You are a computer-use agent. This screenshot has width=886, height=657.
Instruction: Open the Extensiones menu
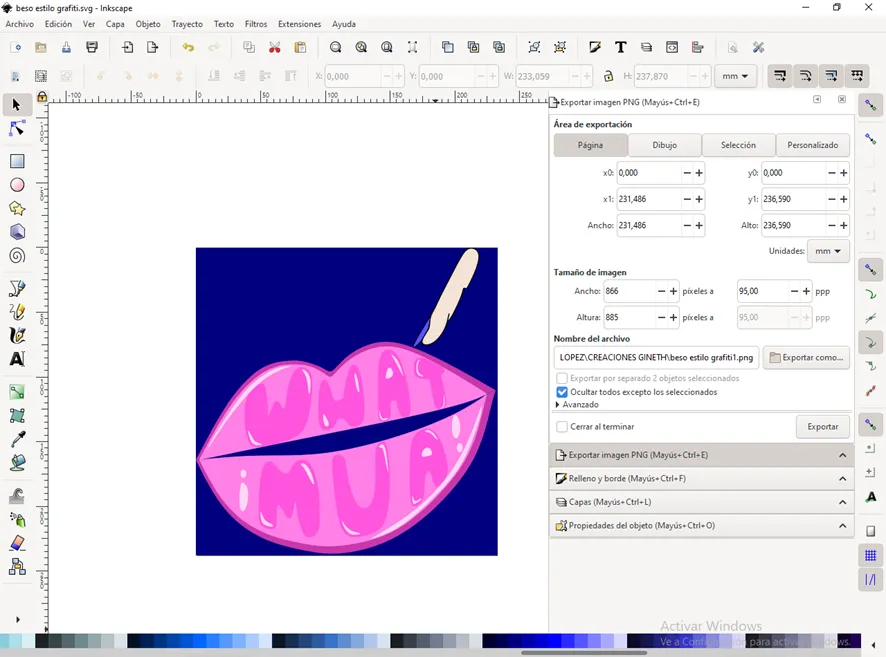coord(299,24)
